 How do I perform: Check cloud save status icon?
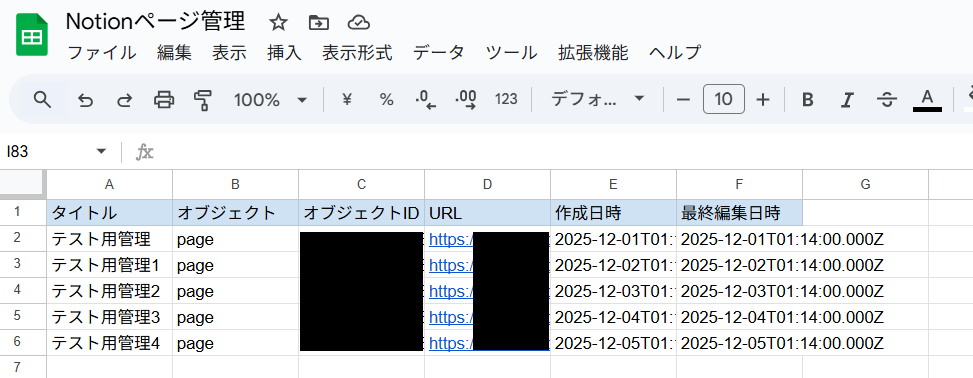(359, 23)
